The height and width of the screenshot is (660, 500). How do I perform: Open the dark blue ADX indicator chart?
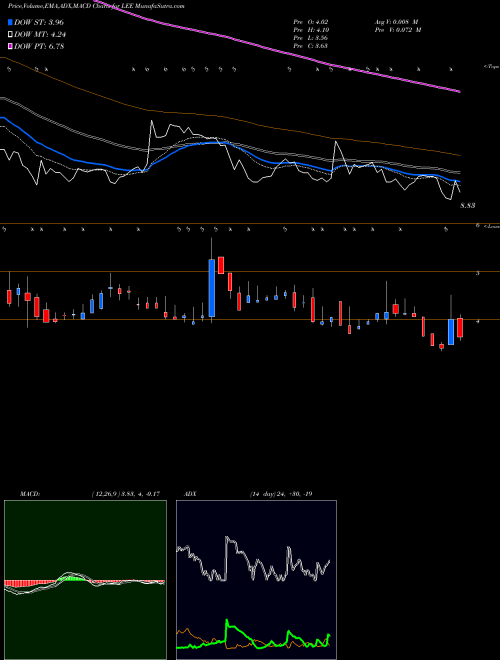tap(256, 580)
